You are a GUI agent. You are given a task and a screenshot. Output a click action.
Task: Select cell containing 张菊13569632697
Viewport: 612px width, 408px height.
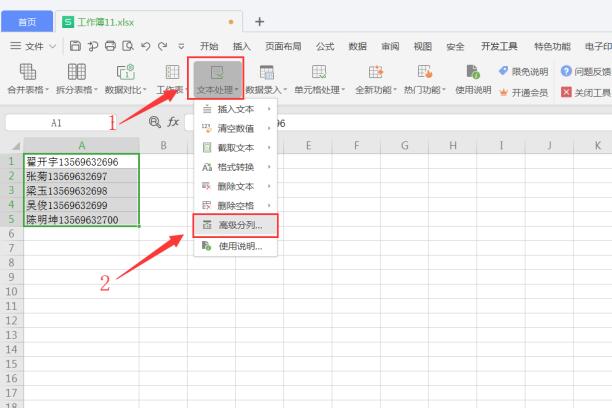pos(82,176)
